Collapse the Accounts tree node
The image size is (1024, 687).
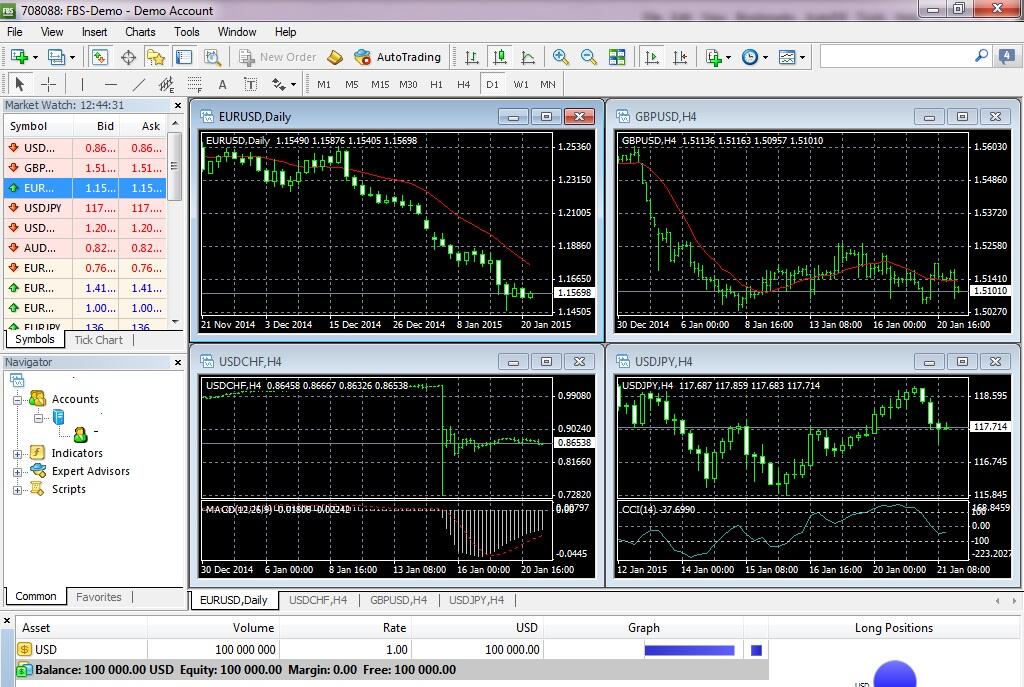tap(18, 400)
